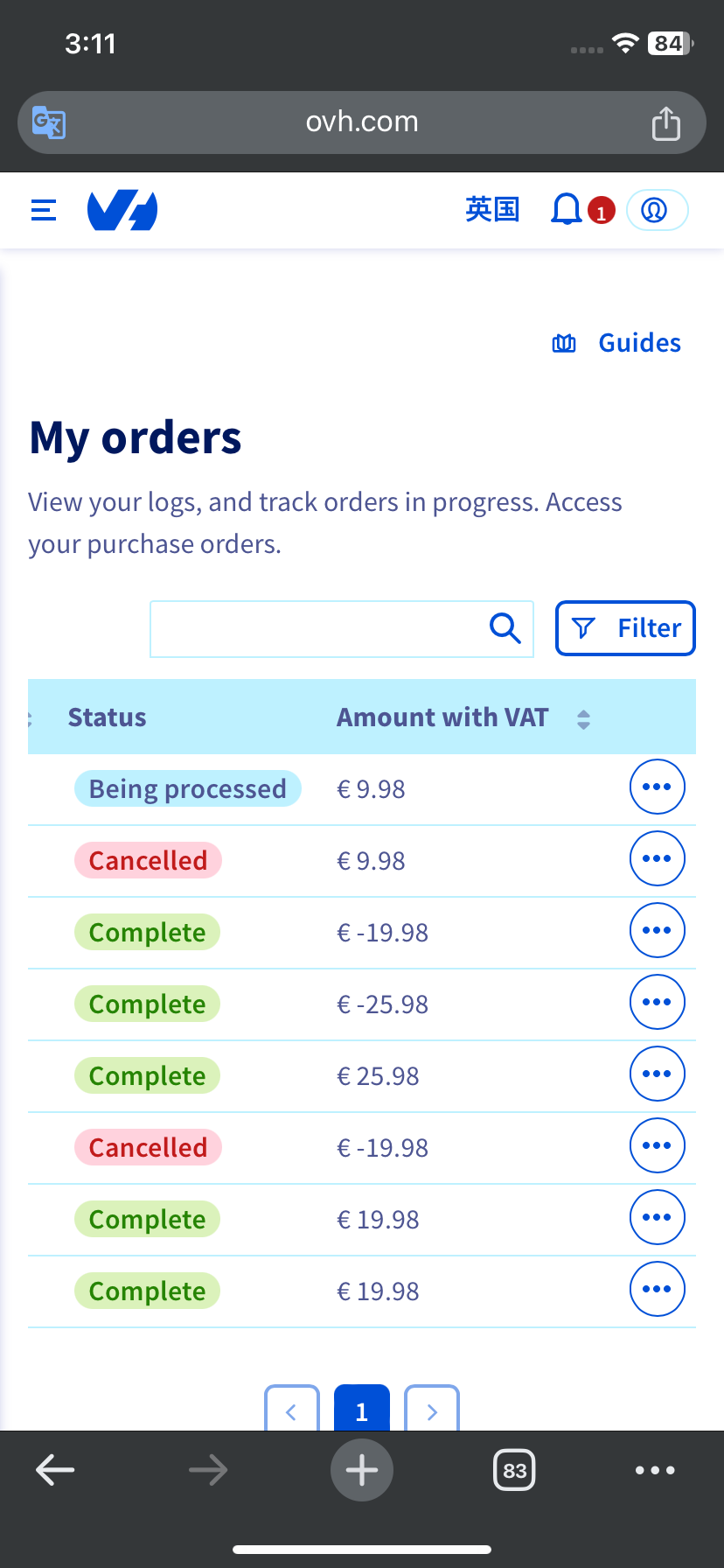Open the notifications bell

tap(567, 210)
